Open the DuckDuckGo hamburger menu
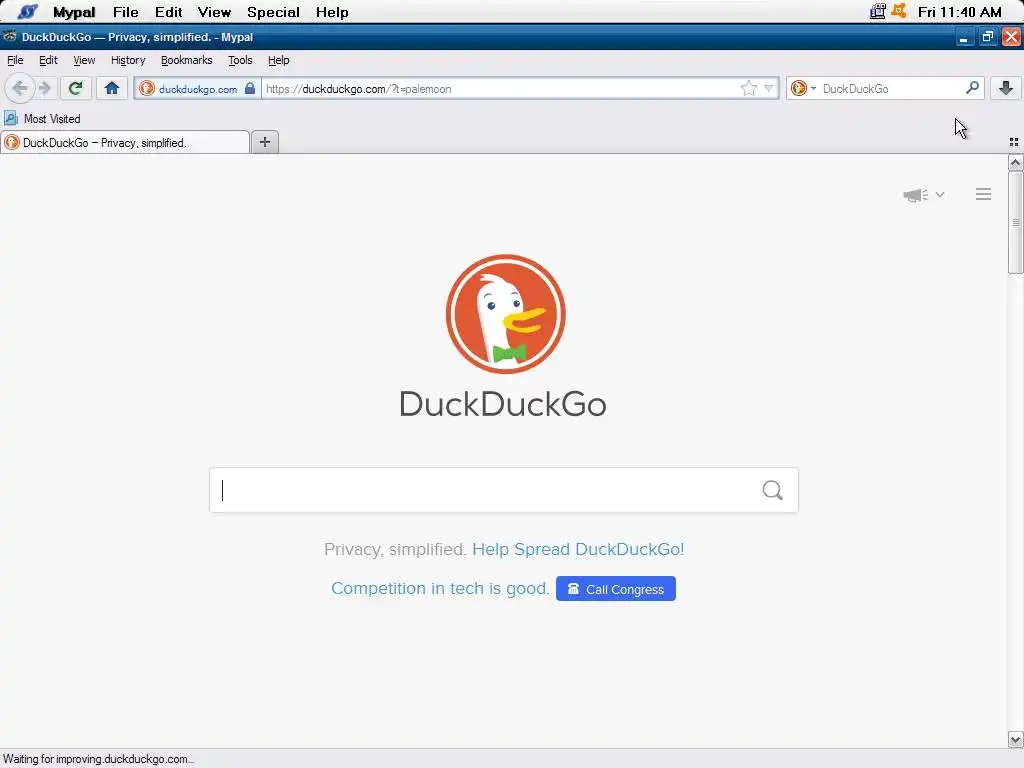1024x768 pixels. (x=984, y=194)
